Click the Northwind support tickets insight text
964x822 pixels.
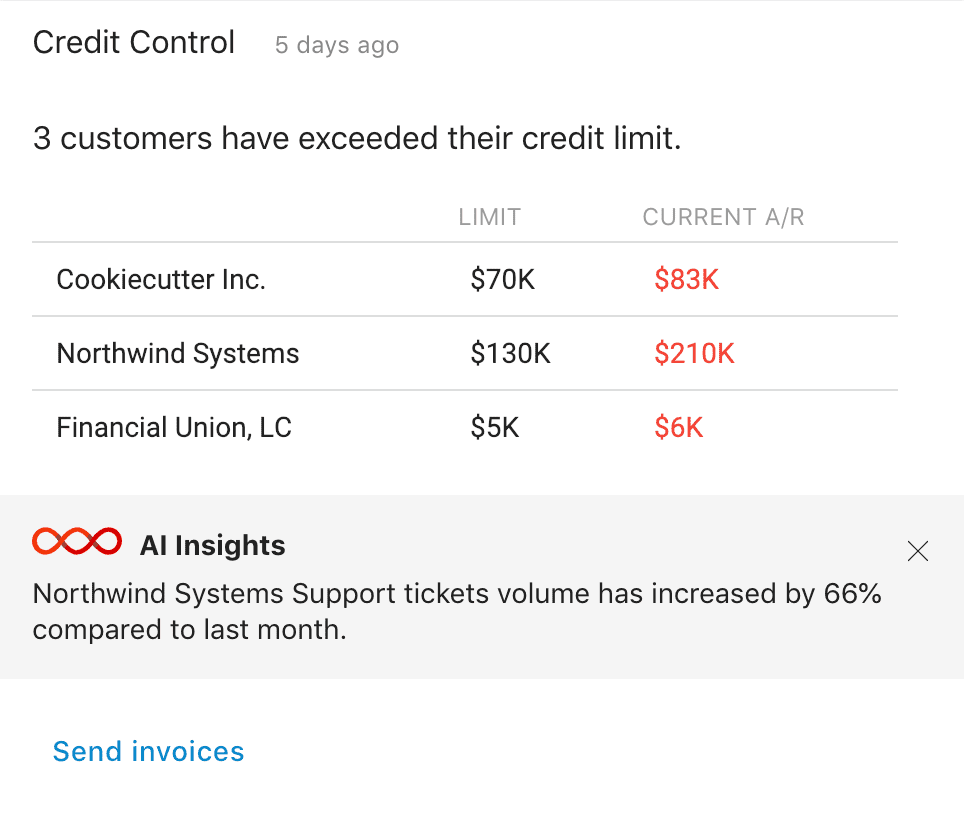point(457,612)
